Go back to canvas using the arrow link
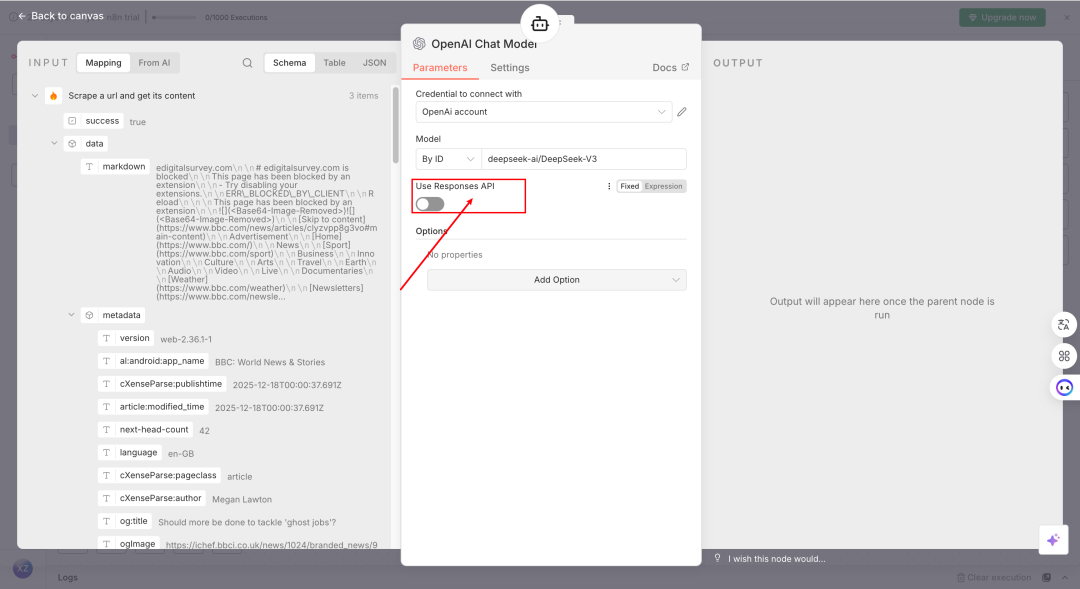The image size is (1080, 589). pyautogui.click(x=61, y=16)
